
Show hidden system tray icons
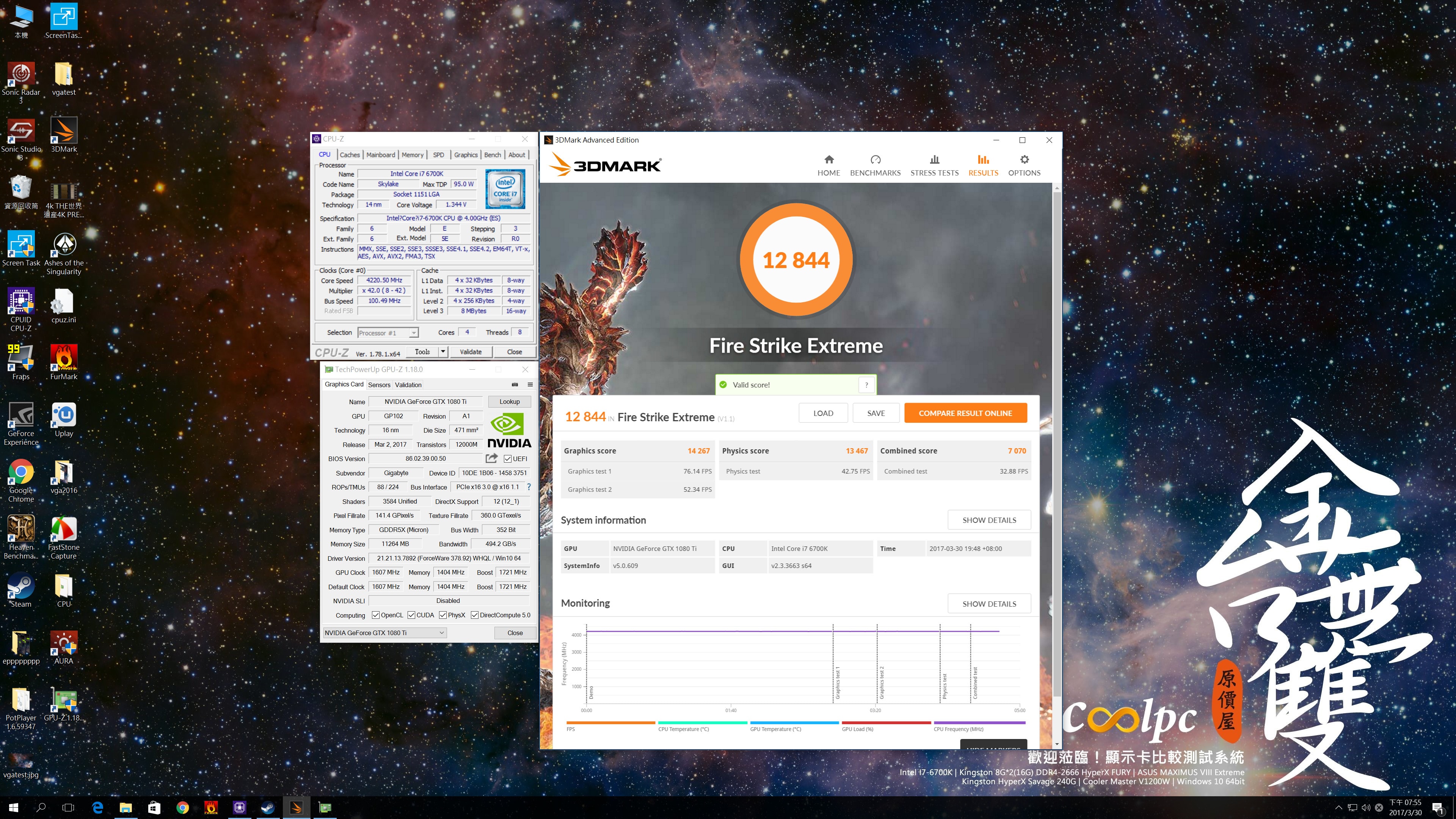1338,808
